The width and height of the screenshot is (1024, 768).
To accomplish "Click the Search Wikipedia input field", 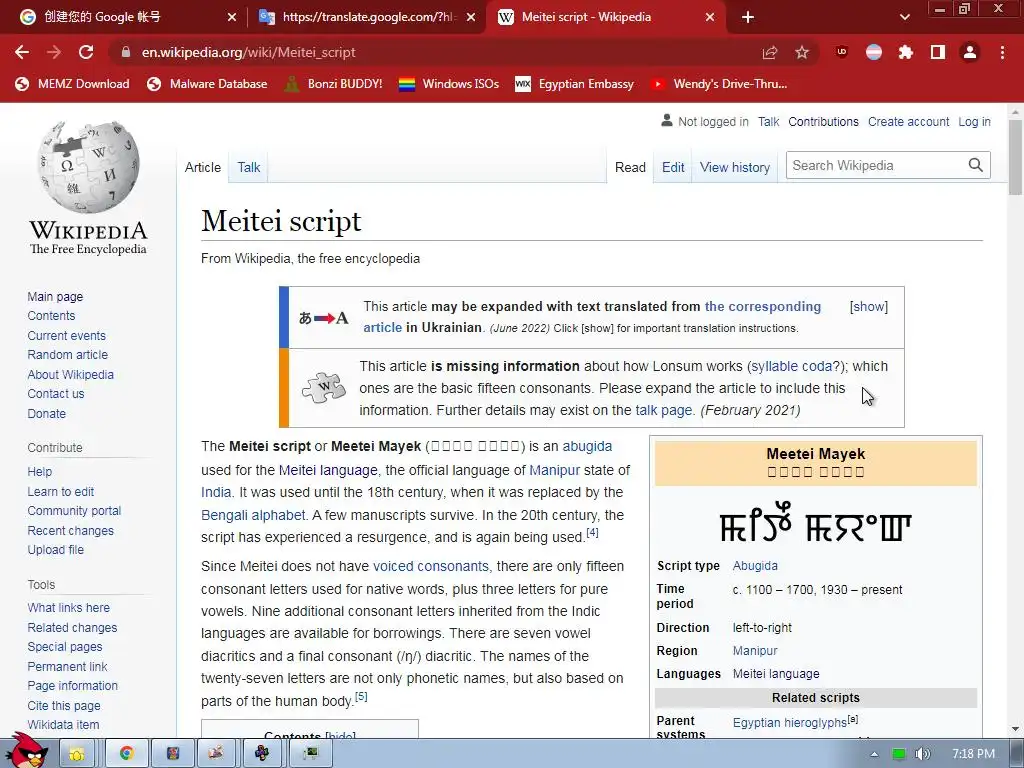I will pyautogui.click(x=876, y=165).
